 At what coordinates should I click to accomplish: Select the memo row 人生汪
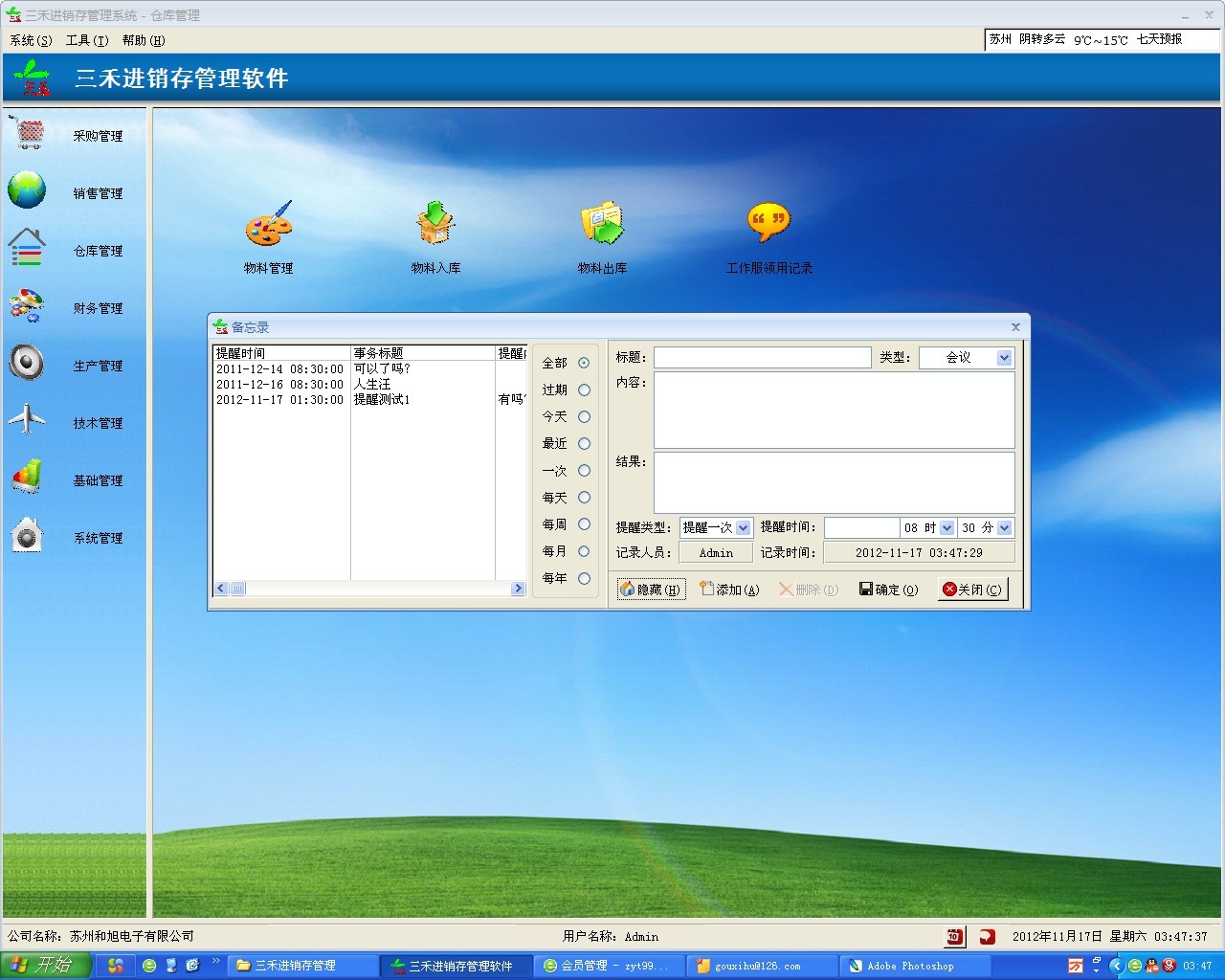tap(369, 384)
